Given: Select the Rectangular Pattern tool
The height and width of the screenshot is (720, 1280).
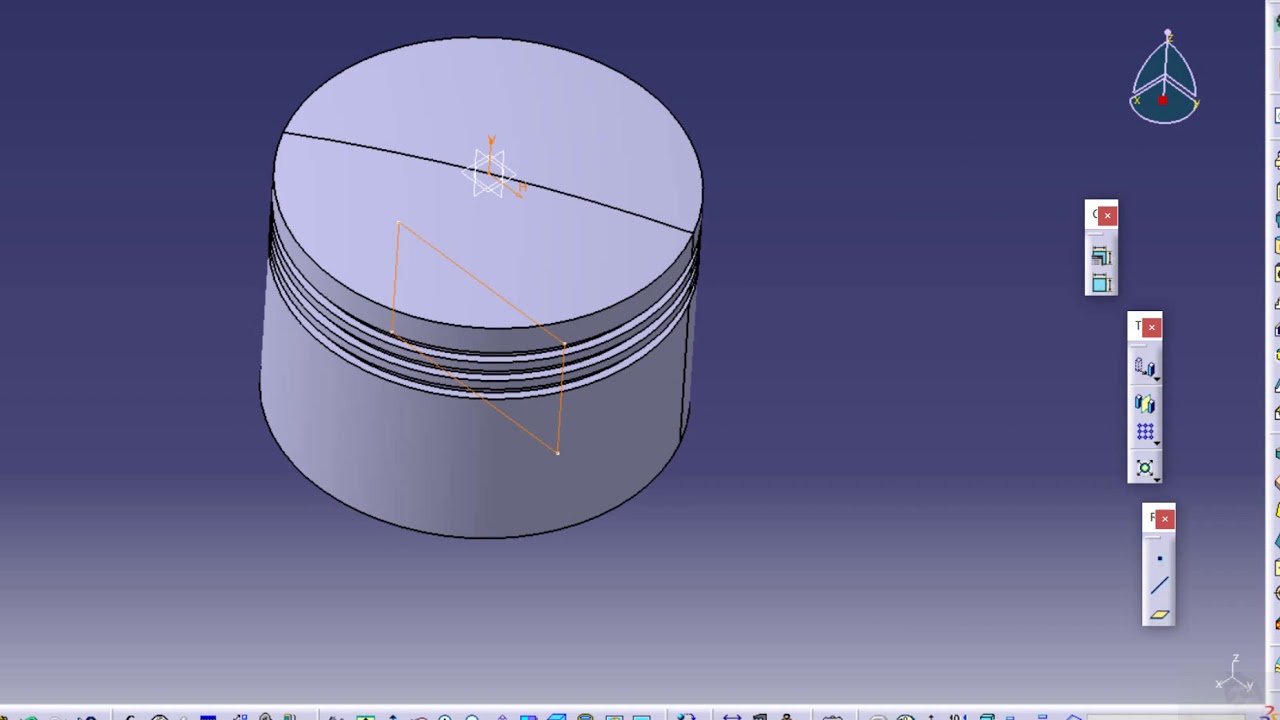Looking at the screenshot, I should click(x=1144, y=432).
